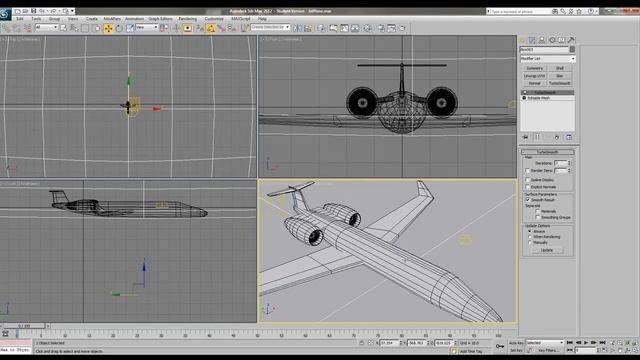Click the Shell modifier button
This screenshot has width=640, height=360.
(x=560, y=68)
